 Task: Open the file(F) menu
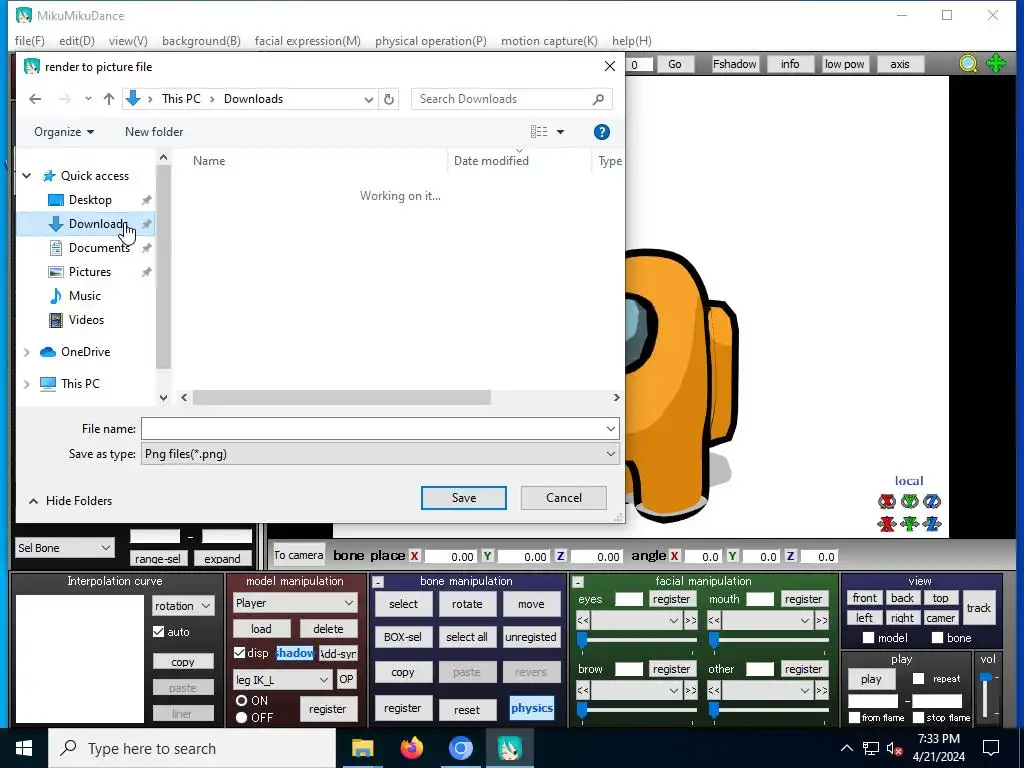(x=29, y=40)
